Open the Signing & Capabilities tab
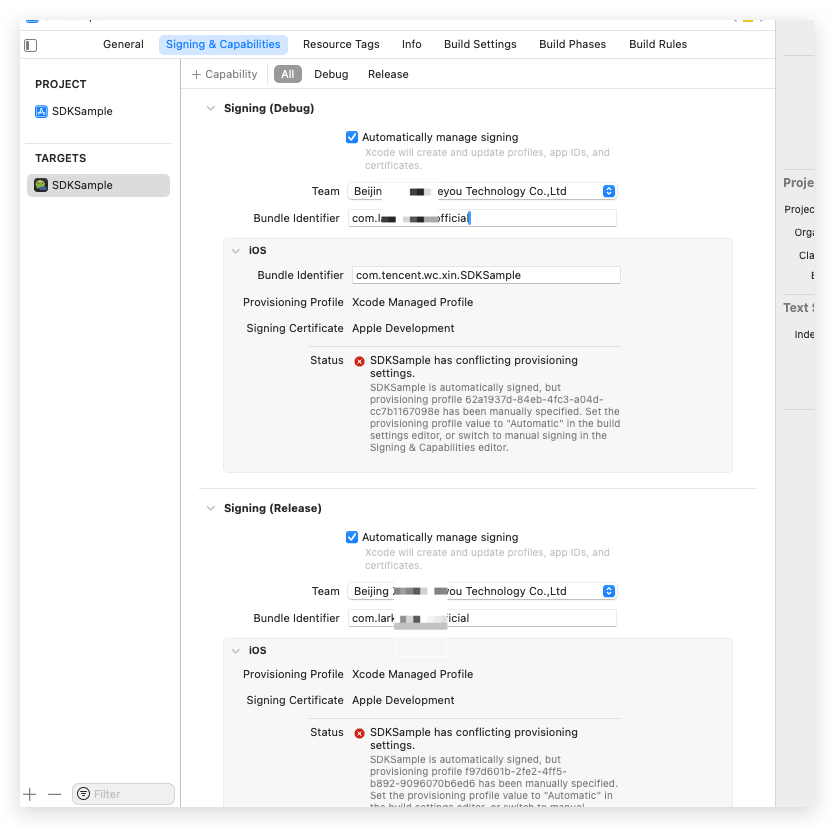This screenshot has height=827, width=834. click(x=223, y=44)
